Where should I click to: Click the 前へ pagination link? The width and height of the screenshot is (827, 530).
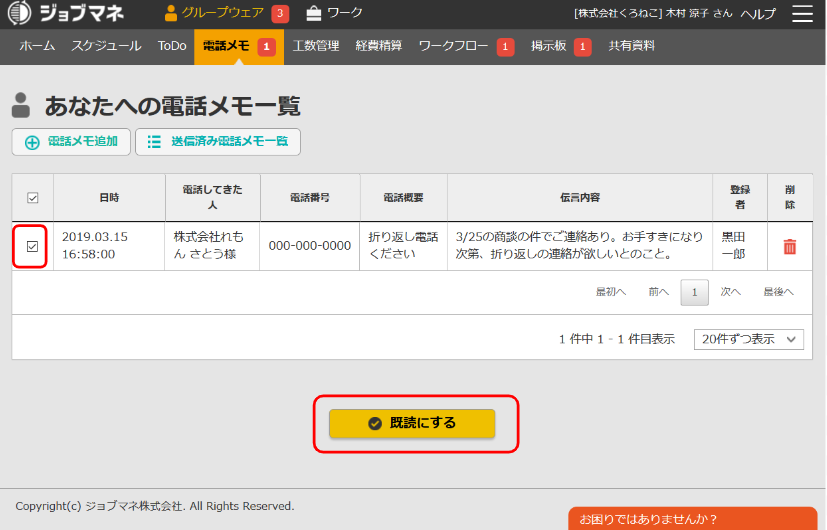[x=658, y=292]
